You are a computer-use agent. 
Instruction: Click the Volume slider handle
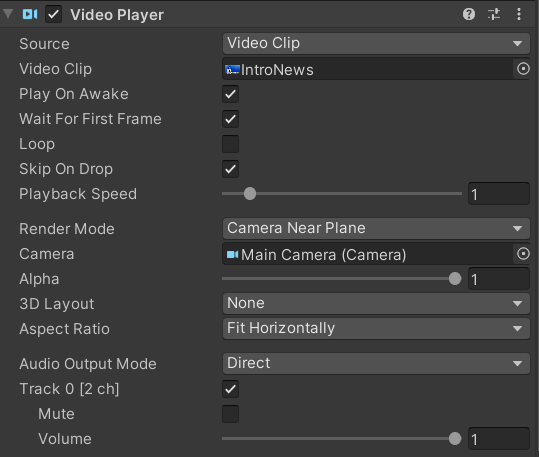[x=455, y=438]
